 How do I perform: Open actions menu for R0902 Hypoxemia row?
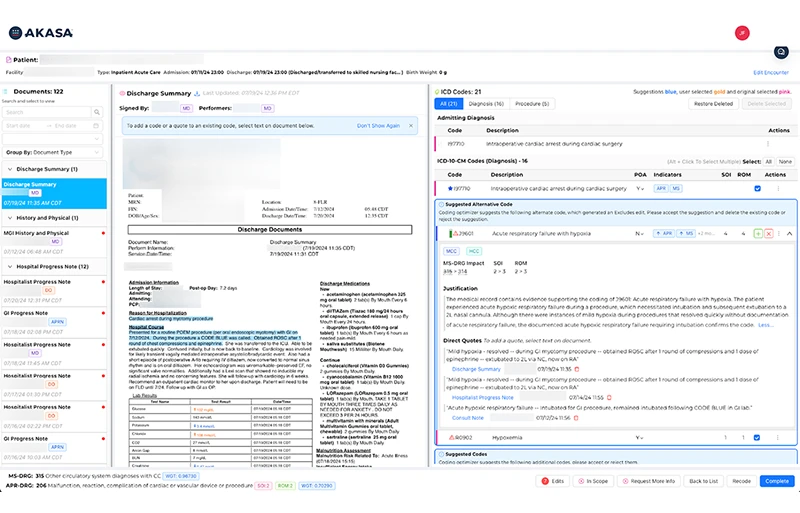(x=778, y=437)
